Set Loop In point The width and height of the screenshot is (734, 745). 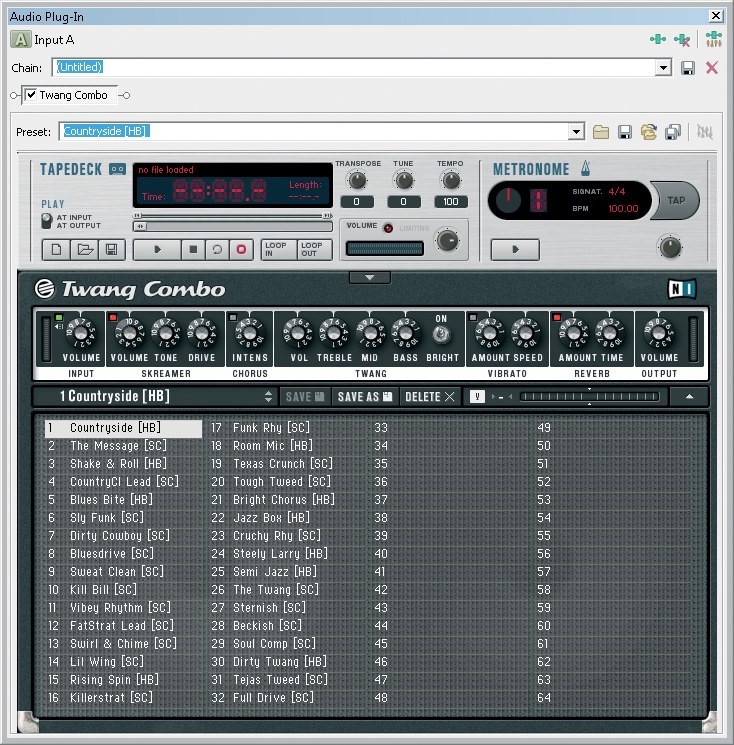pos(278,249)
